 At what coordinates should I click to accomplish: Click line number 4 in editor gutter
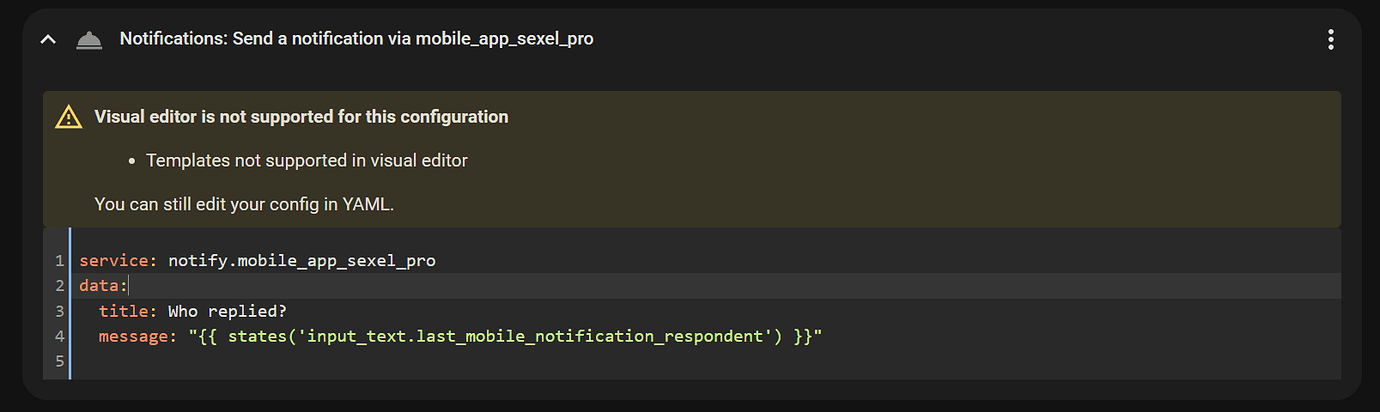click(60, 336)
